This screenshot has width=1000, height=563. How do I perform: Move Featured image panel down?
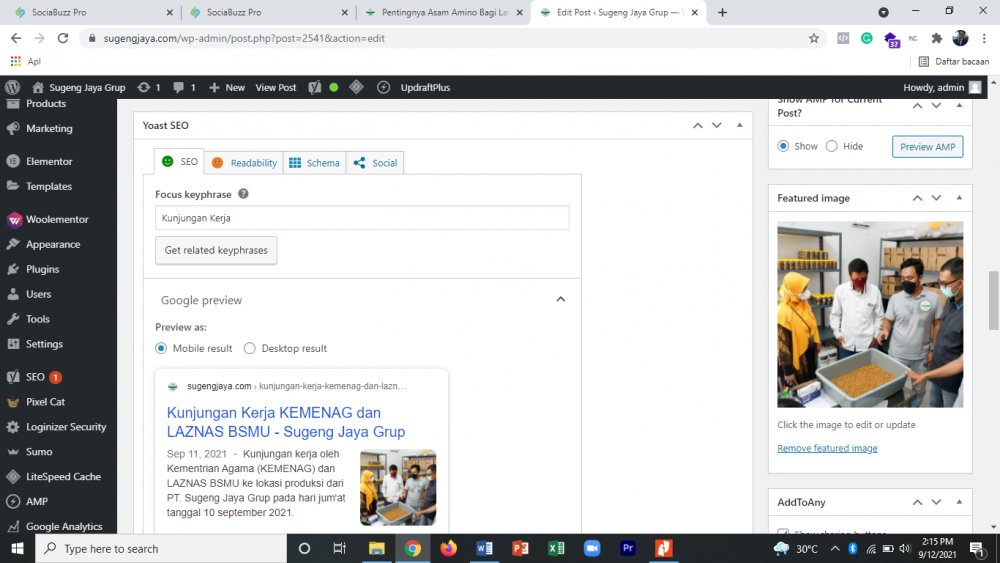click(936, 198)
